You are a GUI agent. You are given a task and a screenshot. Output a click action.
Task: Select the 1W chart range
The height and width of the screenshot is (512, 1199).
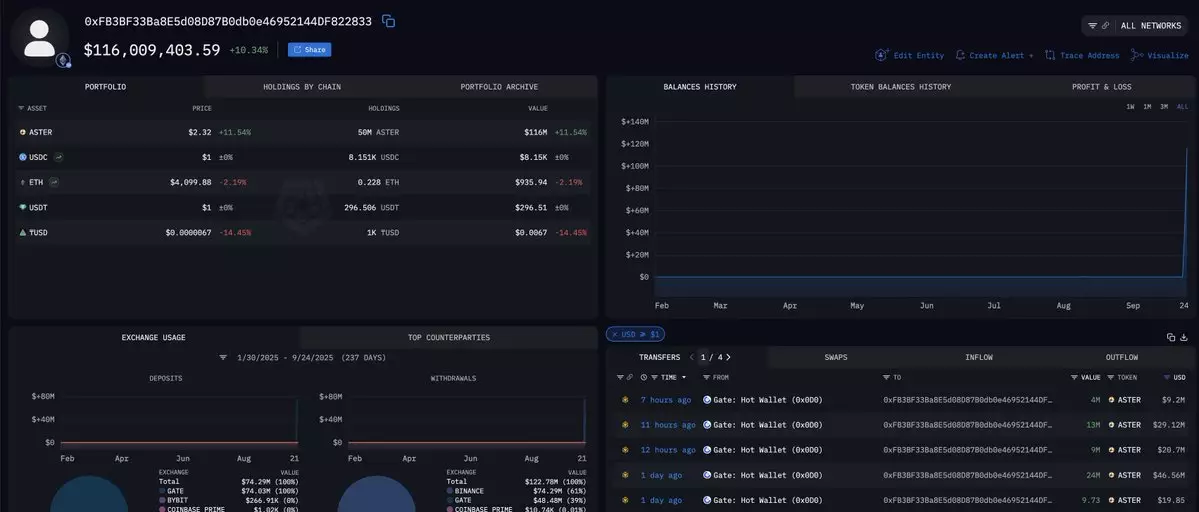[1129, 107]
